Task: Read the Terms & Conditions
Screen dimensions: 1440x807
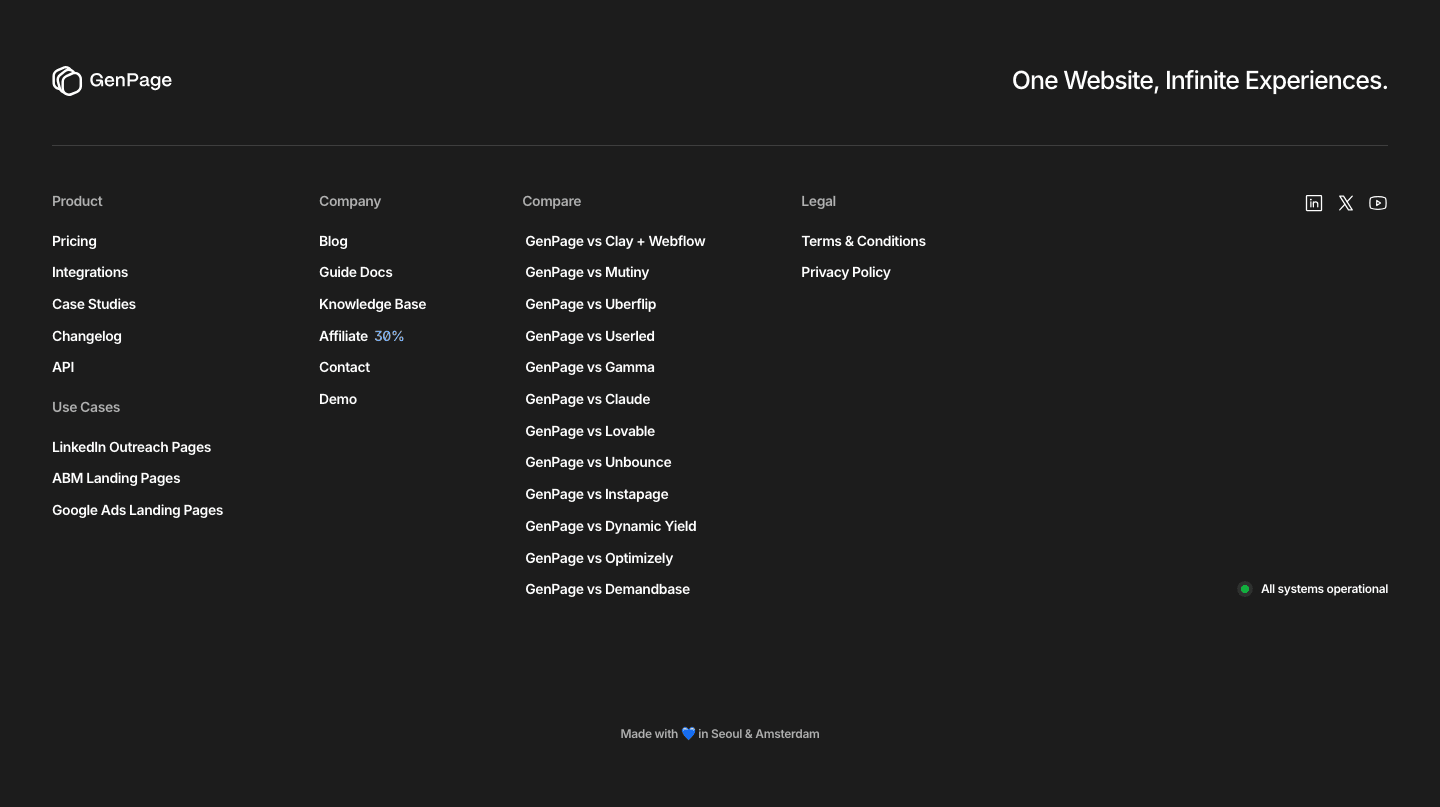Action: (x=864, y=241)
